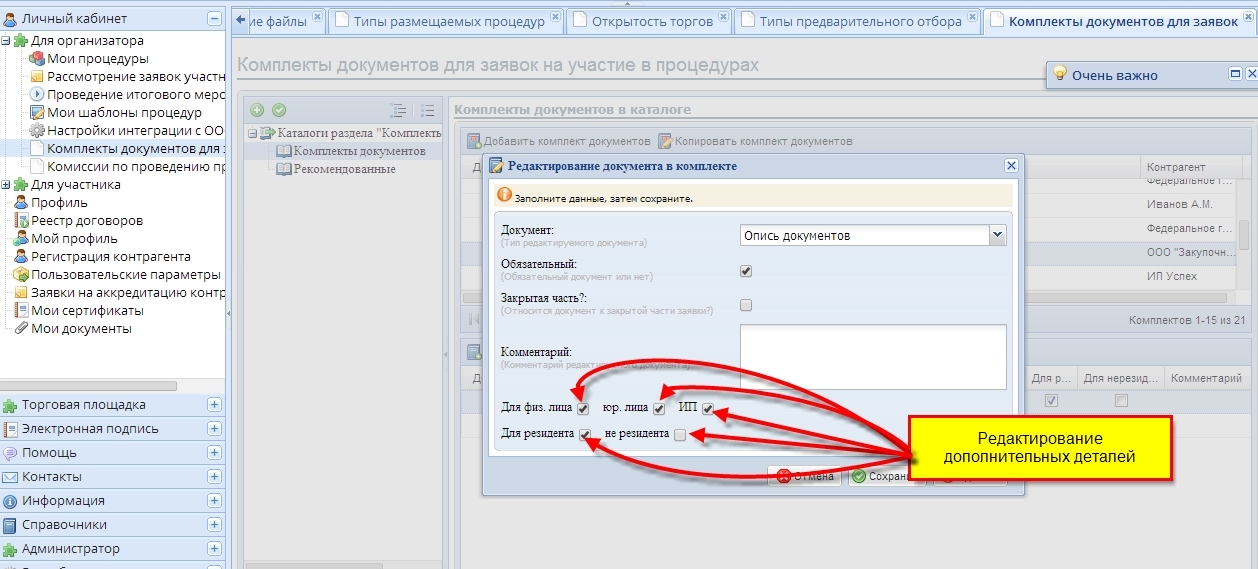Expand the 'Торговая площадка' sidebar section
The image size is (1258, 569).
(214, 405)
